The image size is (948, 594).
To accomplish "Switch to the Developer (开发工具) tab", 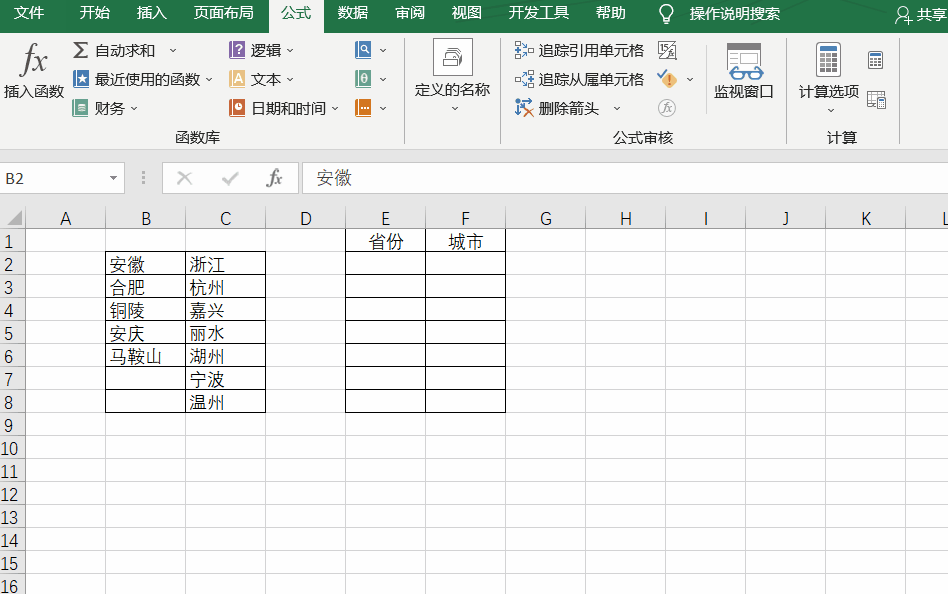I will tap(539, 13).
